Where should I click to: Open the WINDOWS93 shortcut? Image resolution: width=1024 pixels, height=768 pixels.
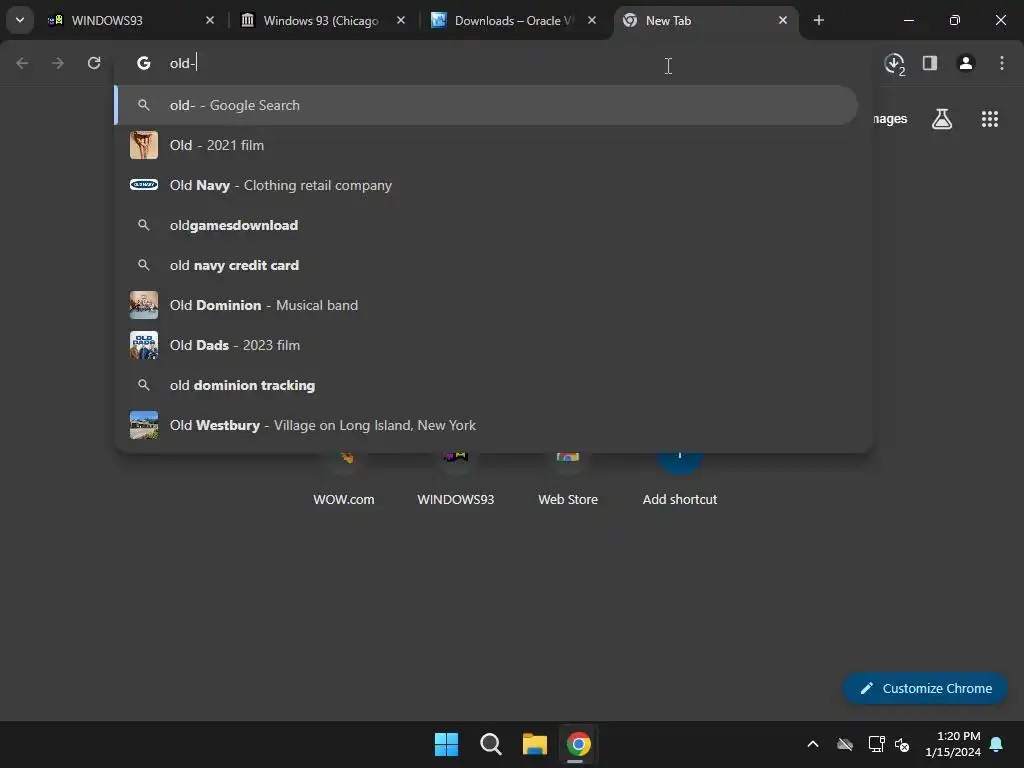point(456,480)
